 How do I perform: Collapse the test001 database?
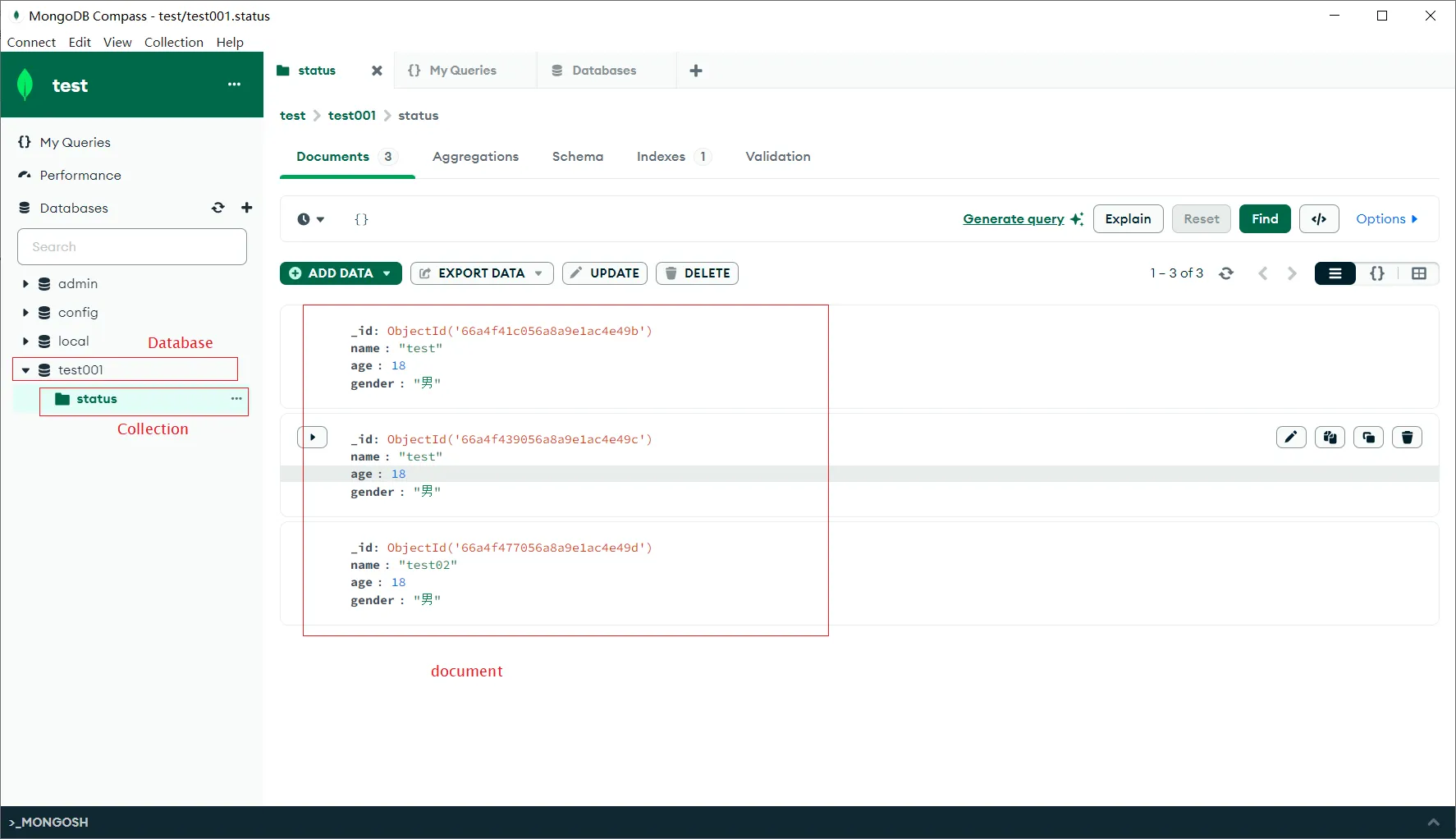25,370
